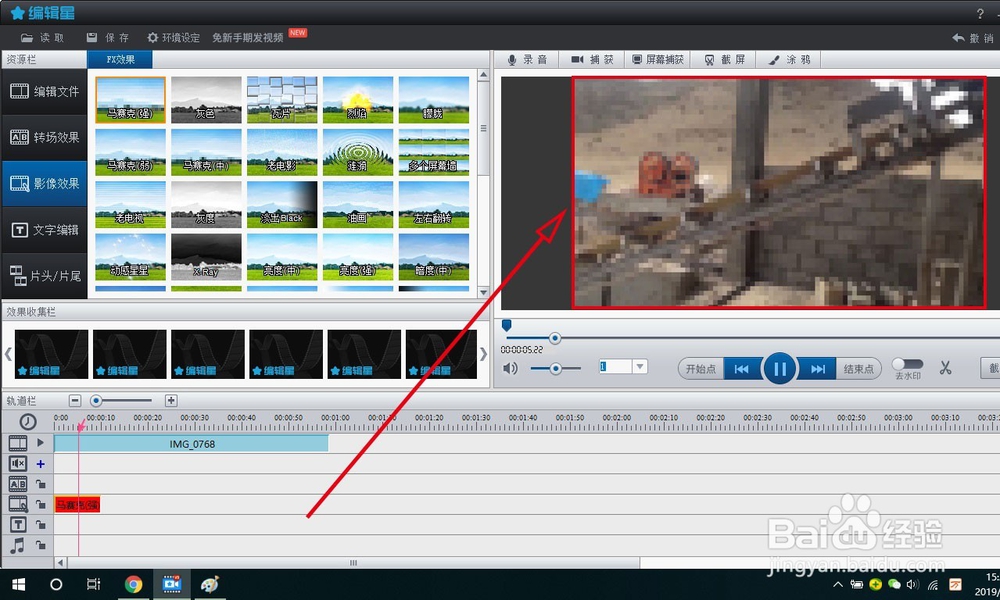
Task: Click effect collection right arrow
Action: click(x=483, y=354)
